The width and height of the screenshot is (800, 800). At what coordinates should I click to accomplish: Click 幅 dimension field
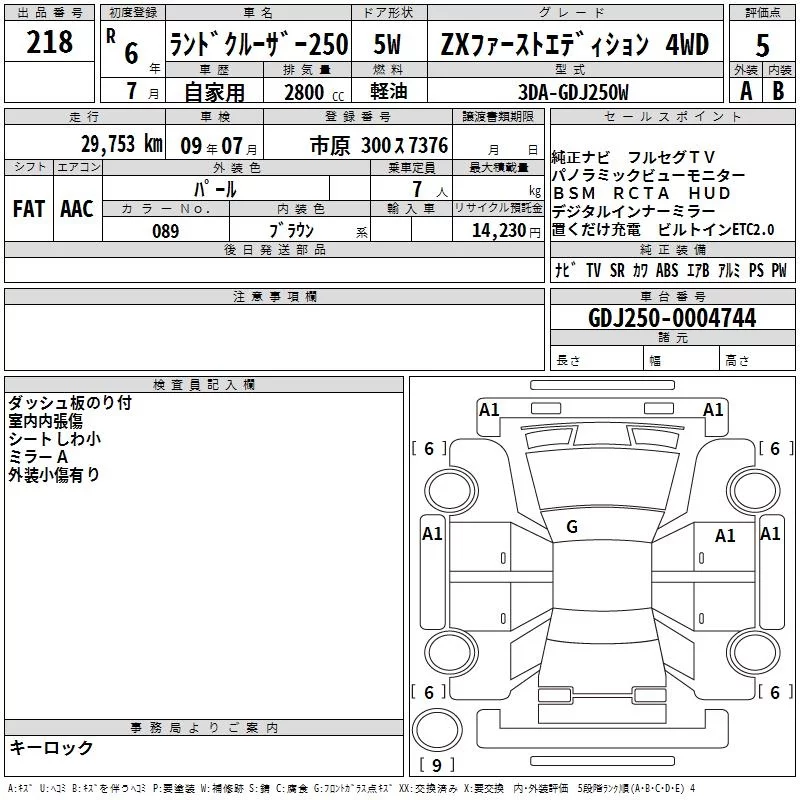(x=681, y=359)
